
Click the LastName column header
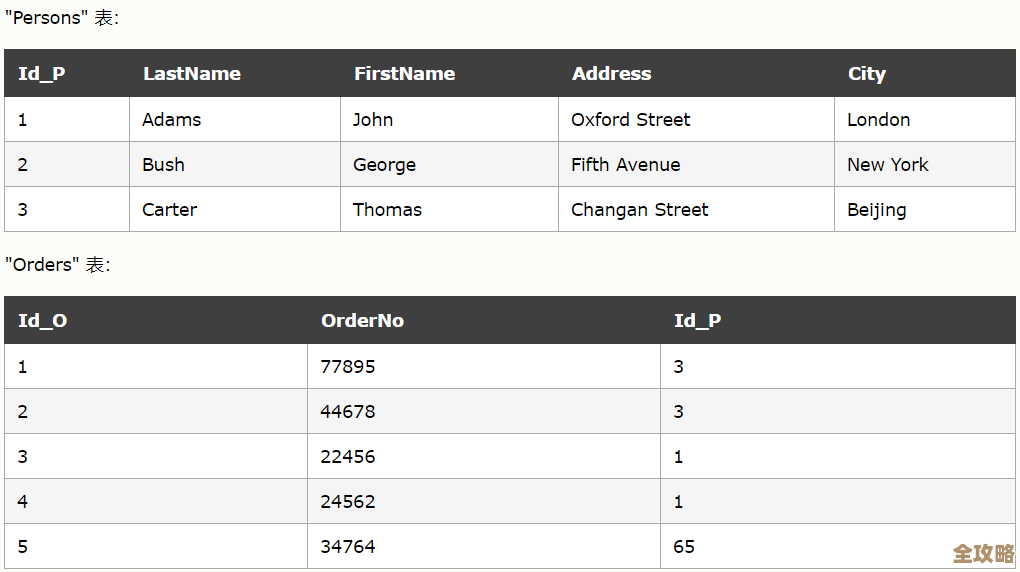click(x=192, y=74)
